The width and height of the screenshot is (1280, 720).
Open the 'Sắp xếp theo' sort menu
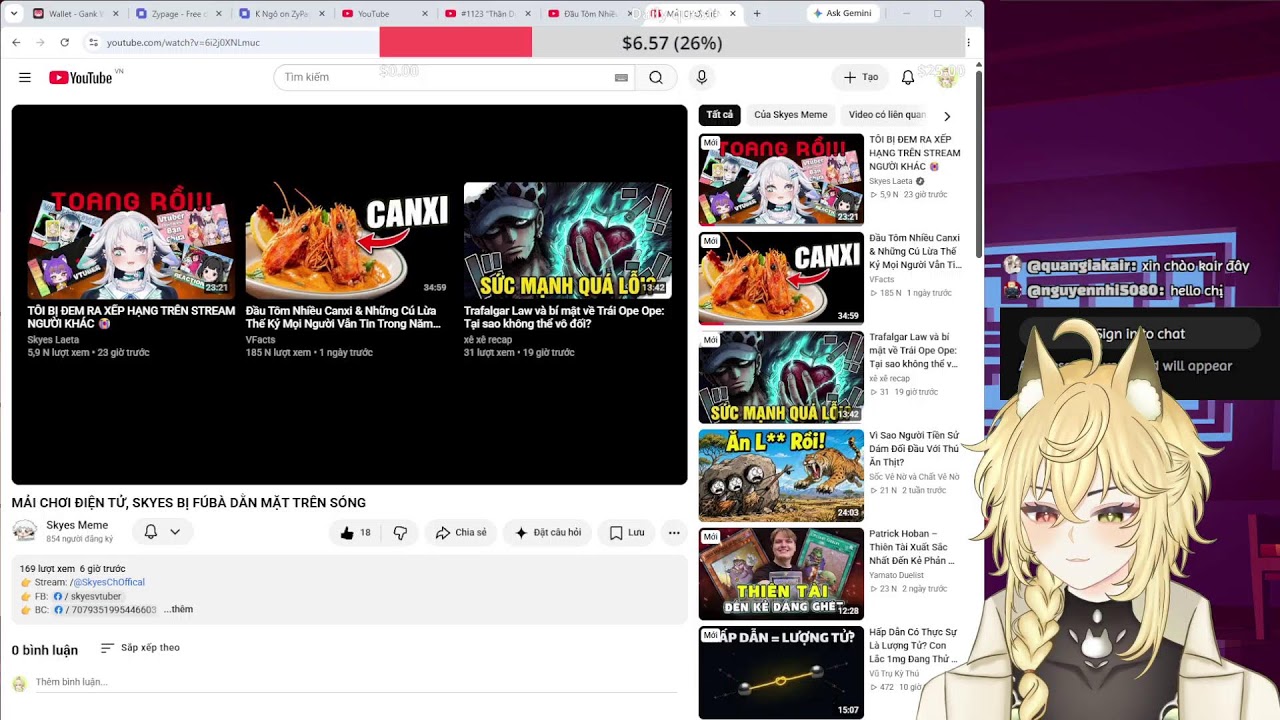pyautogui.click(x=141, y=648)
